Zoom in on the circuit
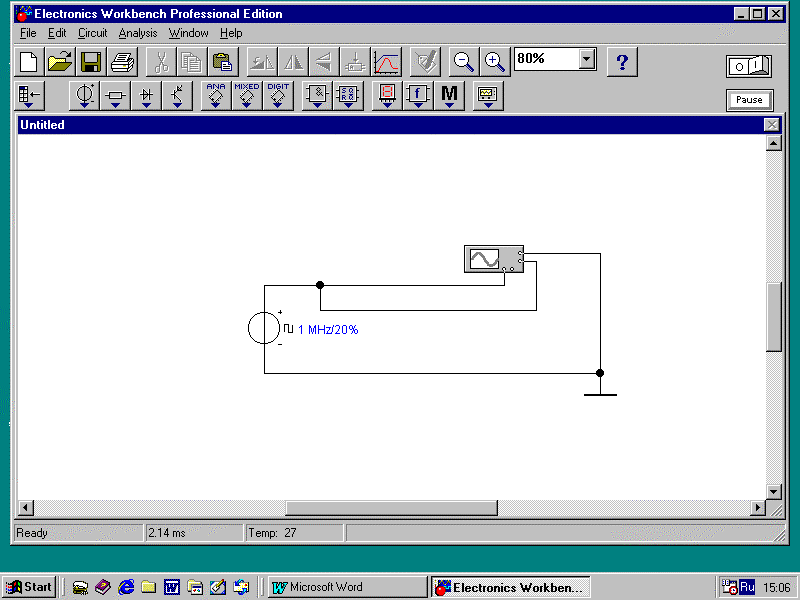Image resolution: width=800 pixels, height=600 pixels. coord(495,62)
